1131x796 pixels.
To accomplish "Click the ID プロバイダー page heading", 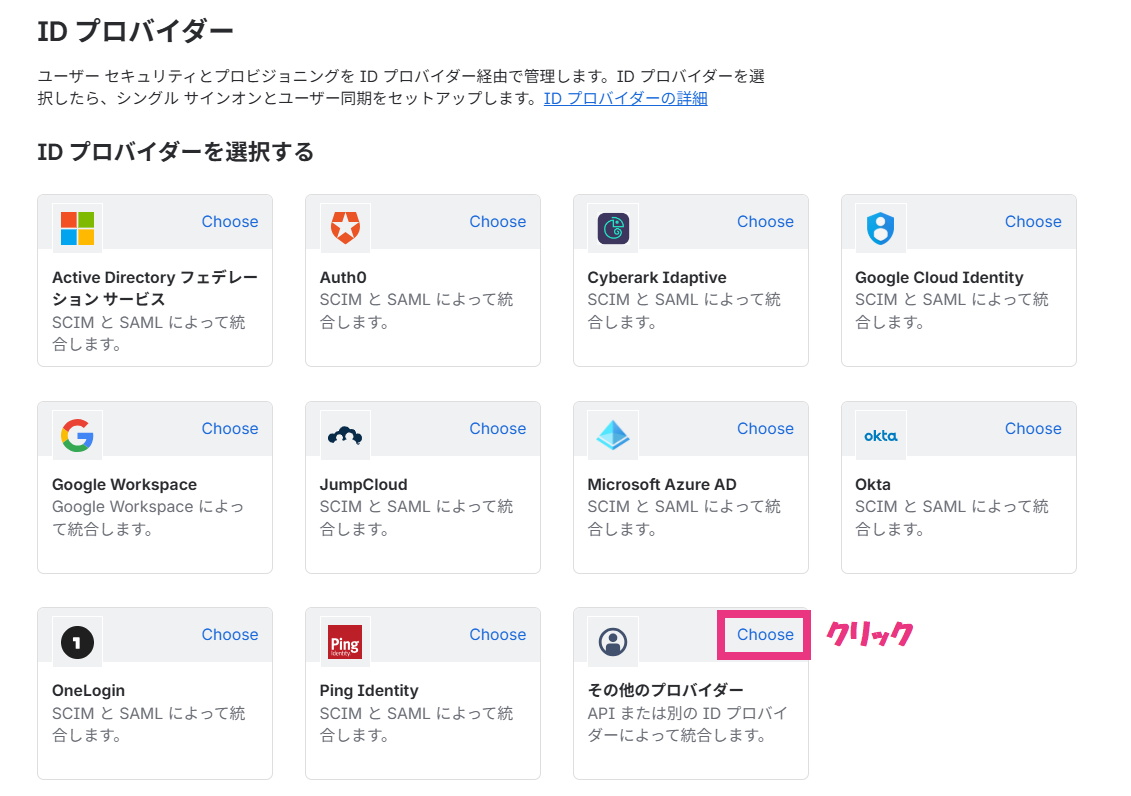I will [x=136, y=32].
